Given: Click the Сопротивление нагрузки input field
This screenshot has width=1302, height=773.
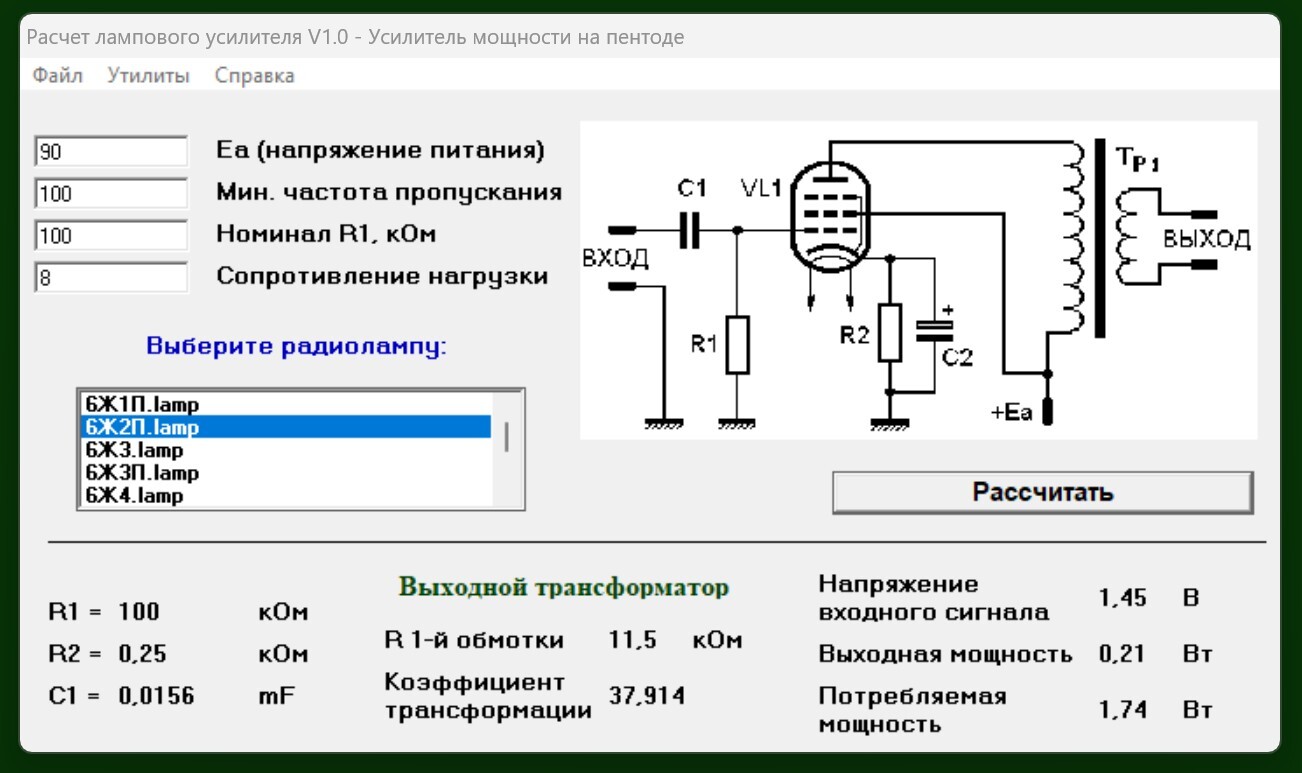Looking at the screenshot, I should click(111, 278).
